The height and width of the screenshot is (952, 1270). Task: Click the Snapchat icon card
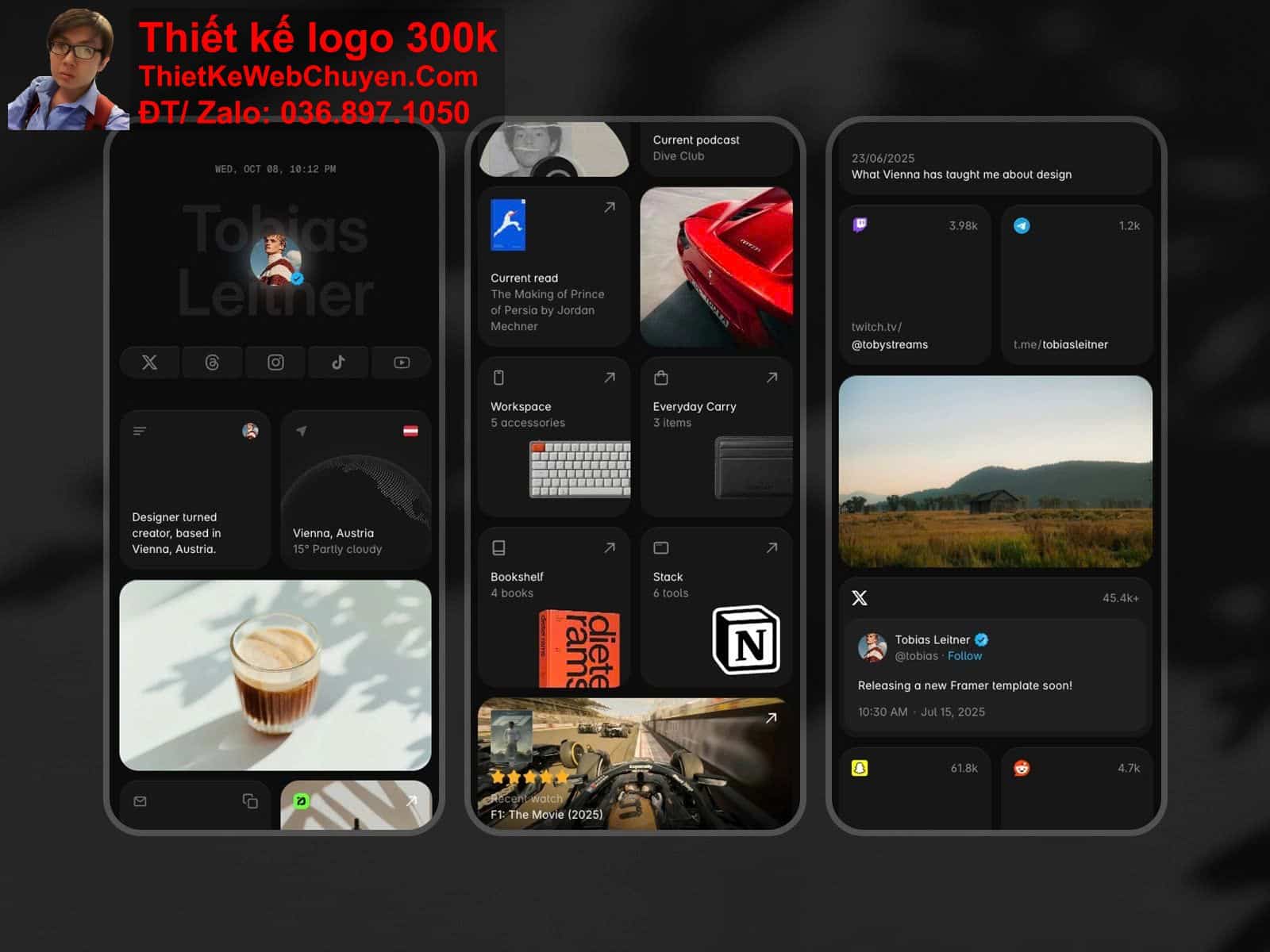tap(860, 768)
